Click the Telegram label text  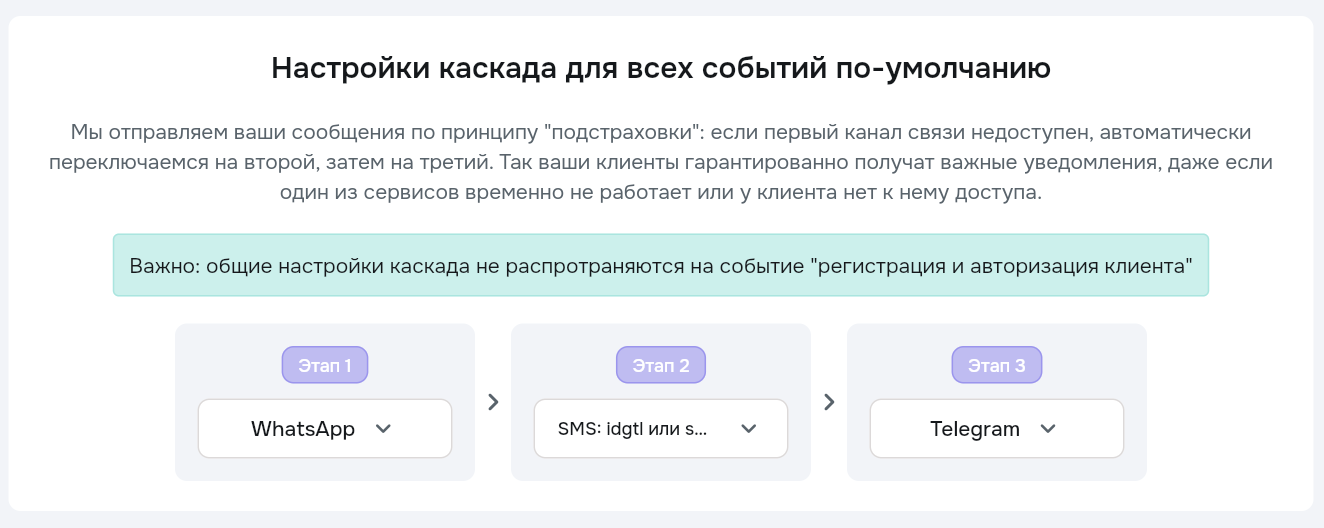click(x=975, y=429)
